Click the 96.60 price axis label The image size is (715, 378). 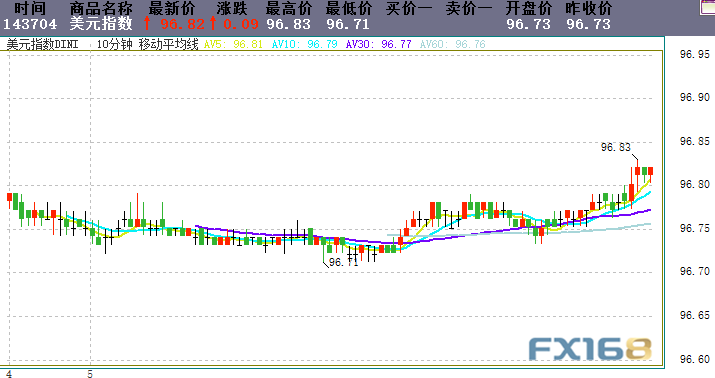click(x=695, y=359)
